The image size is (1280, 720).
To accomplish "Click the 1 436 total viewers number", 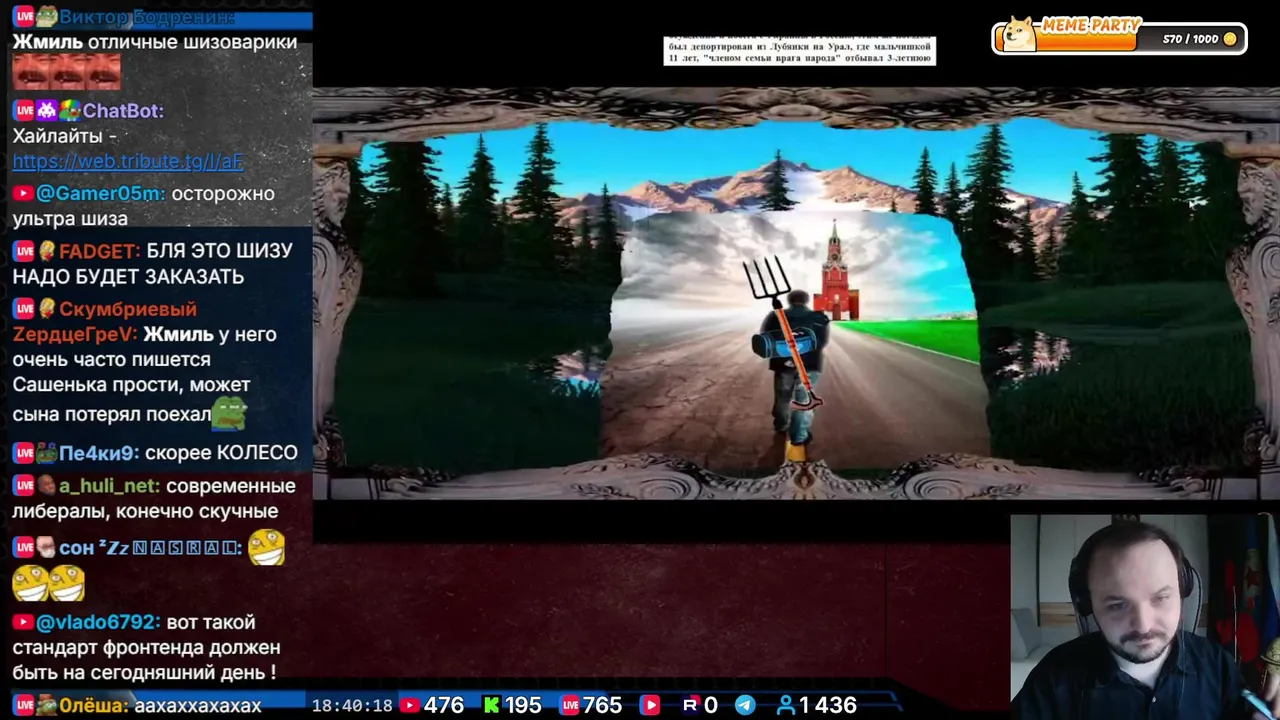I will (x=828, y=705).
